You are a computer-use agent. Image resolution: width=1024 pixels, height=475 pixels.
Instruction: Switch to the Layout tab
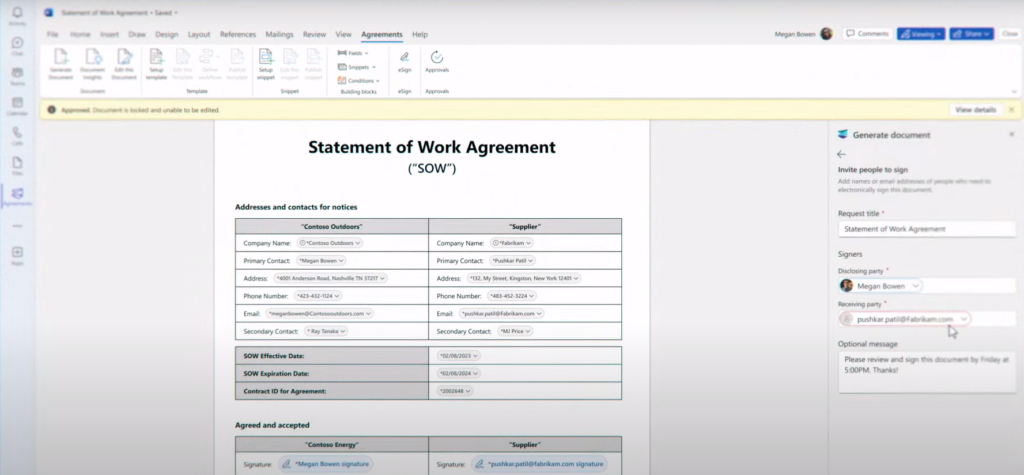[199, 34]
